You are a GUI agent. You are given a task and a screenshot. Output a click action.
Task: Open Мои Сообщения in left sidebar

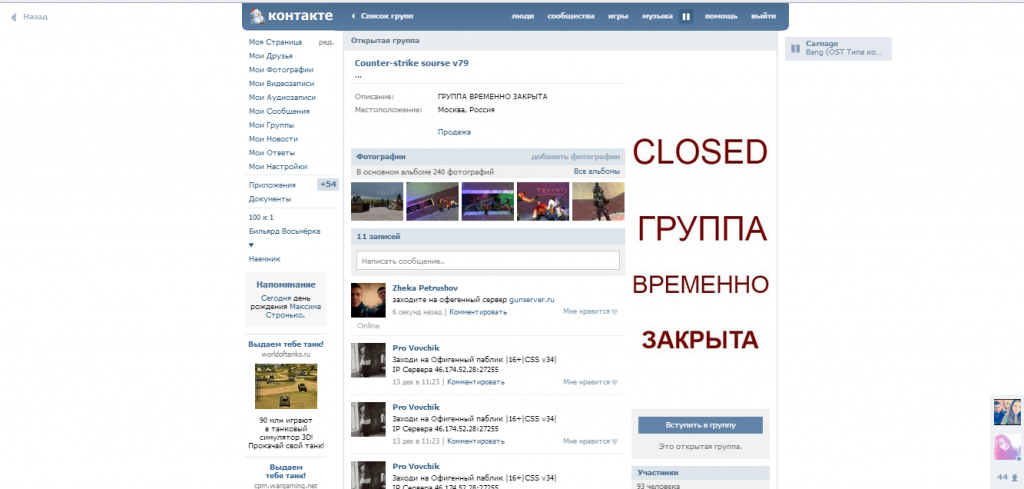tap(278, 111)
